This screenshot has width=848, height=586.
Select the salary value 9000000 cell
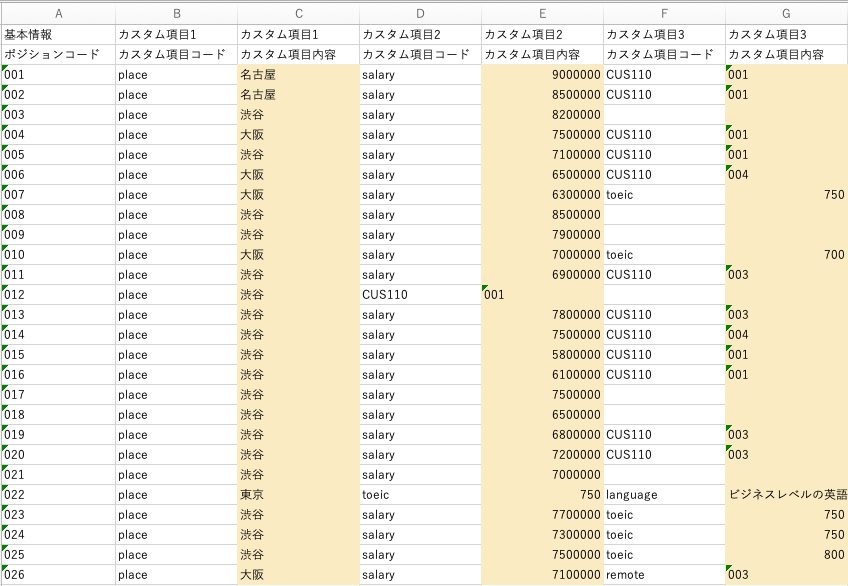pyautogui.click(x=542, y=75)
